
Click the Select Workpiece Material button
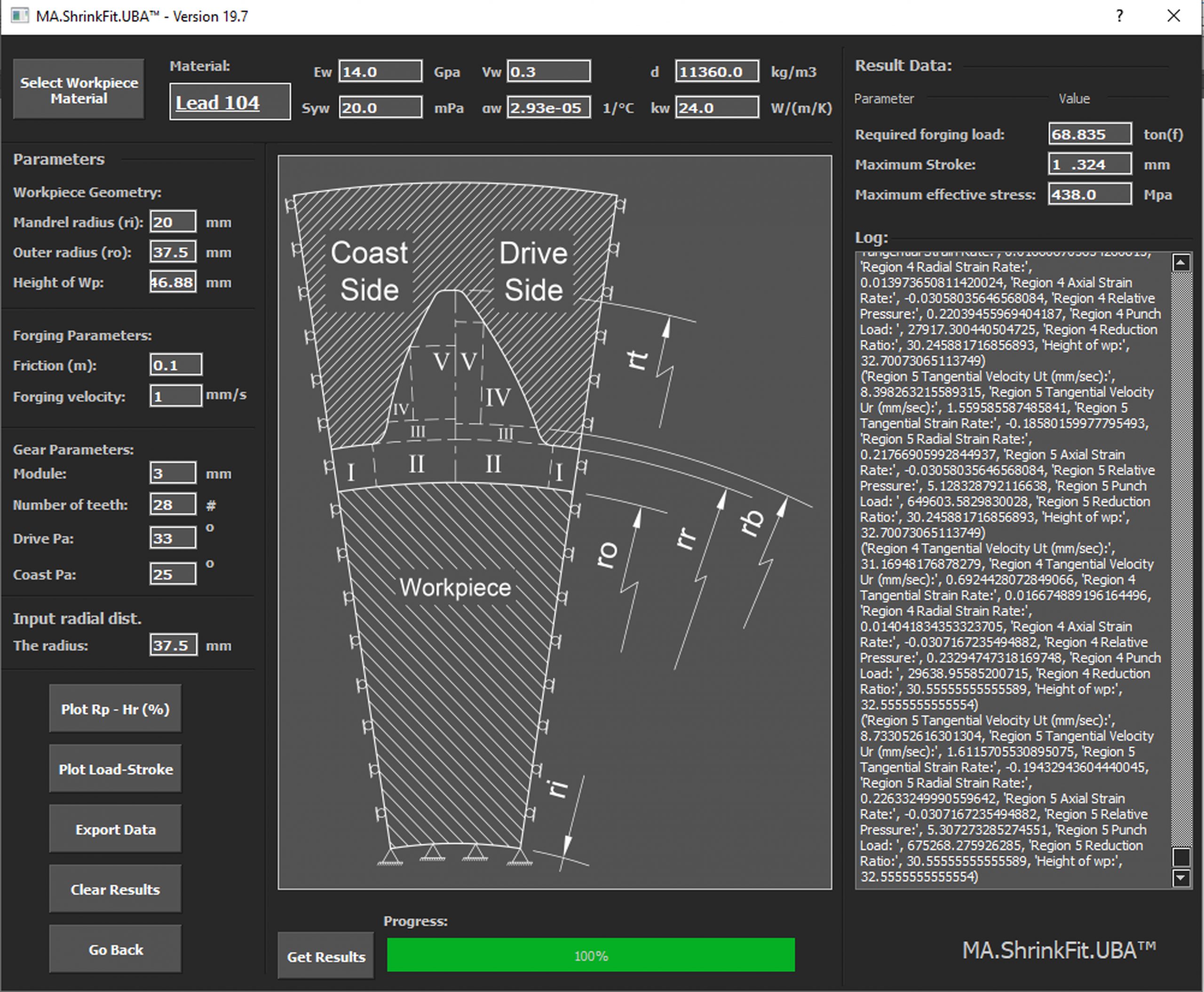click(x=79, y=90)
